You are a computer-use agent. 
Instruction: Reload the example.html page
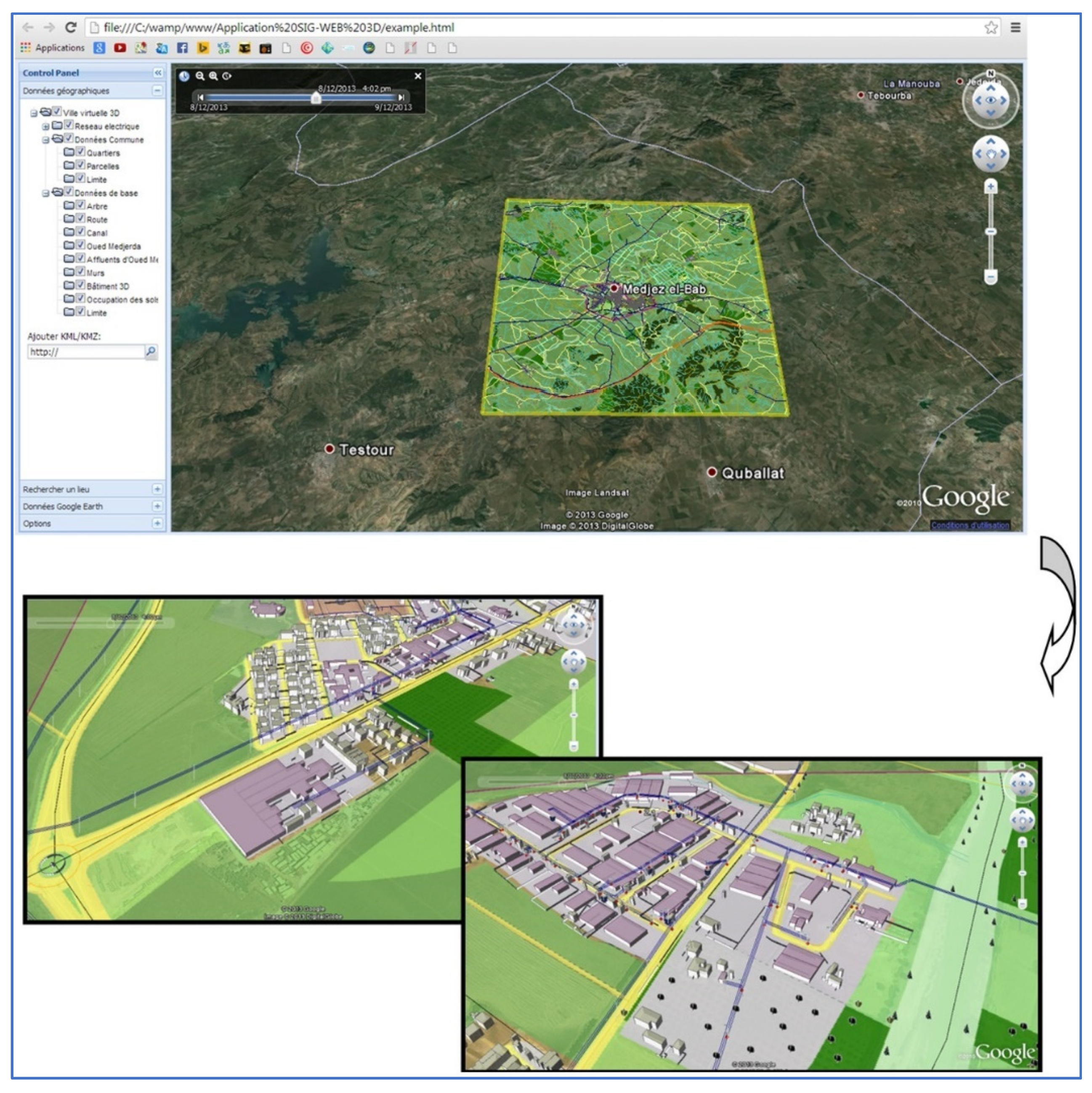pos(70,27)
